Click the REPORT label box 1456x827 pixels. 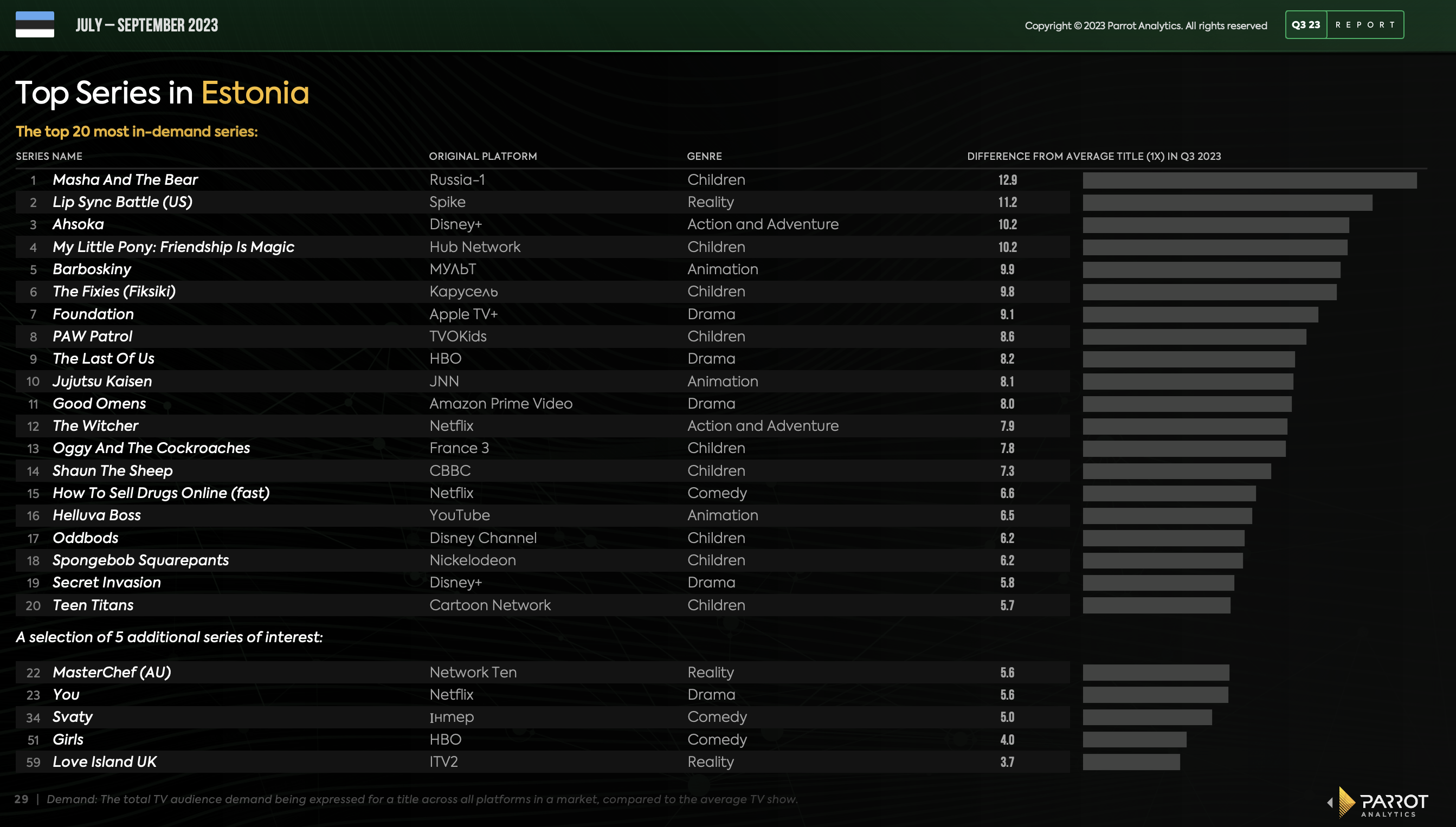point(1364,24)
